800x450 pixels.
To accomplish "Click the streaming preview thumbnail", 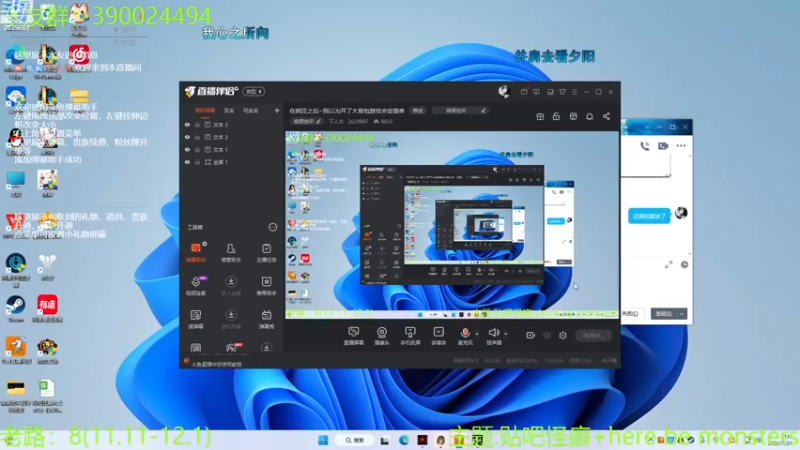I will [452, 225].
